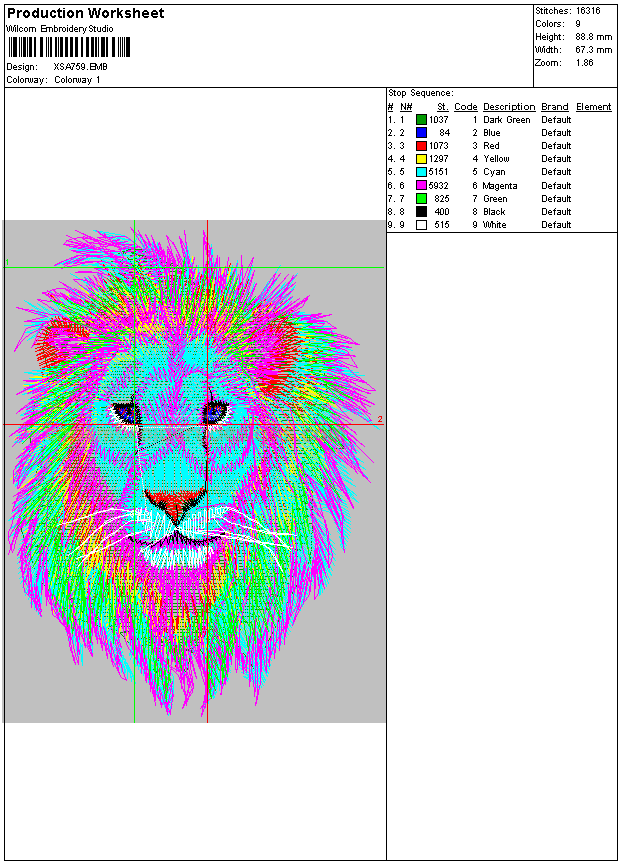Click the Dark Green color swatch
This screenshot has height=861, width=620.
tap(421, 120)
